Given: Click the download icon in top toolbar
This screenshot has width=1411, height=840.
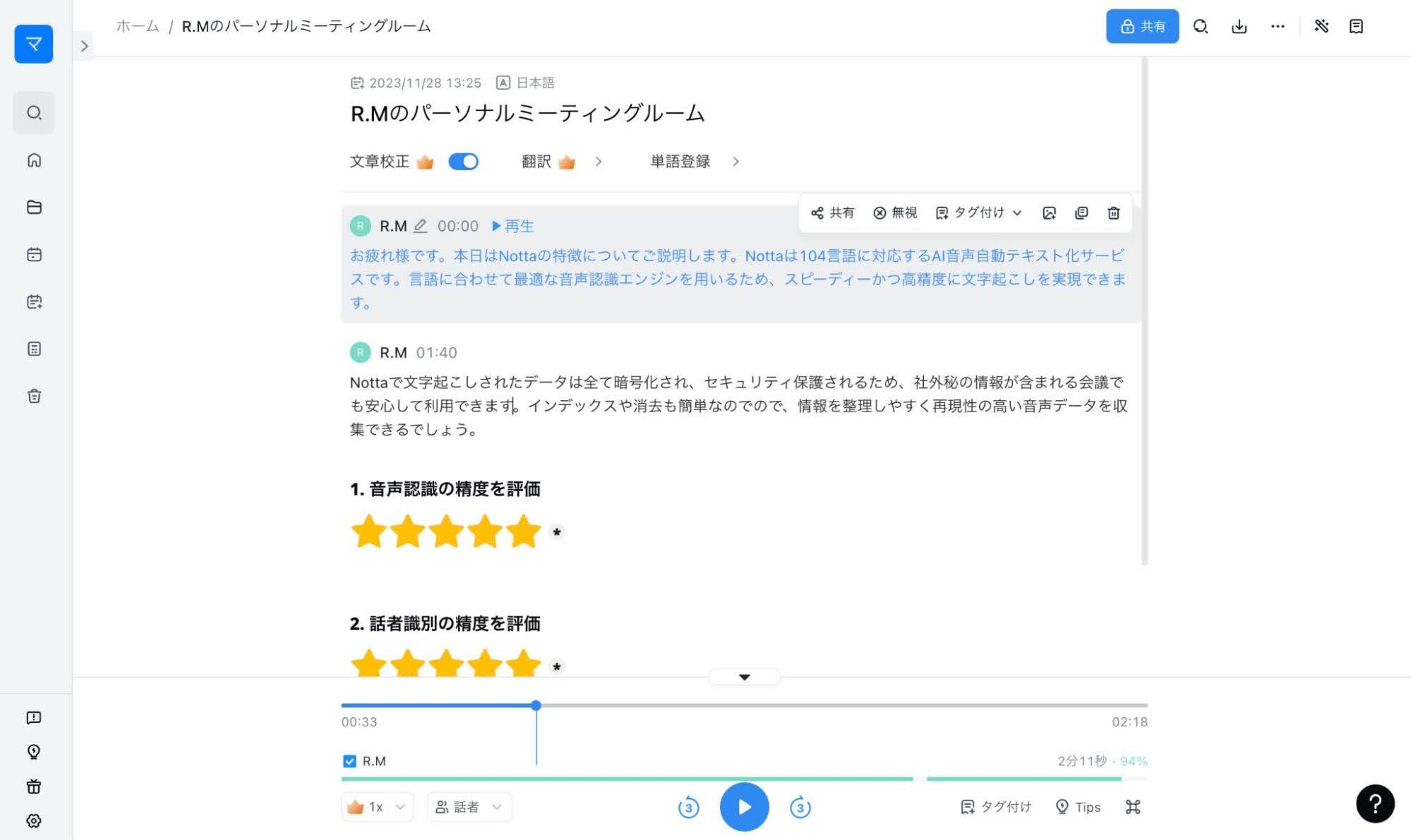Looking at the screenshot, I should pyautogui.click(x=1239, y=27).
